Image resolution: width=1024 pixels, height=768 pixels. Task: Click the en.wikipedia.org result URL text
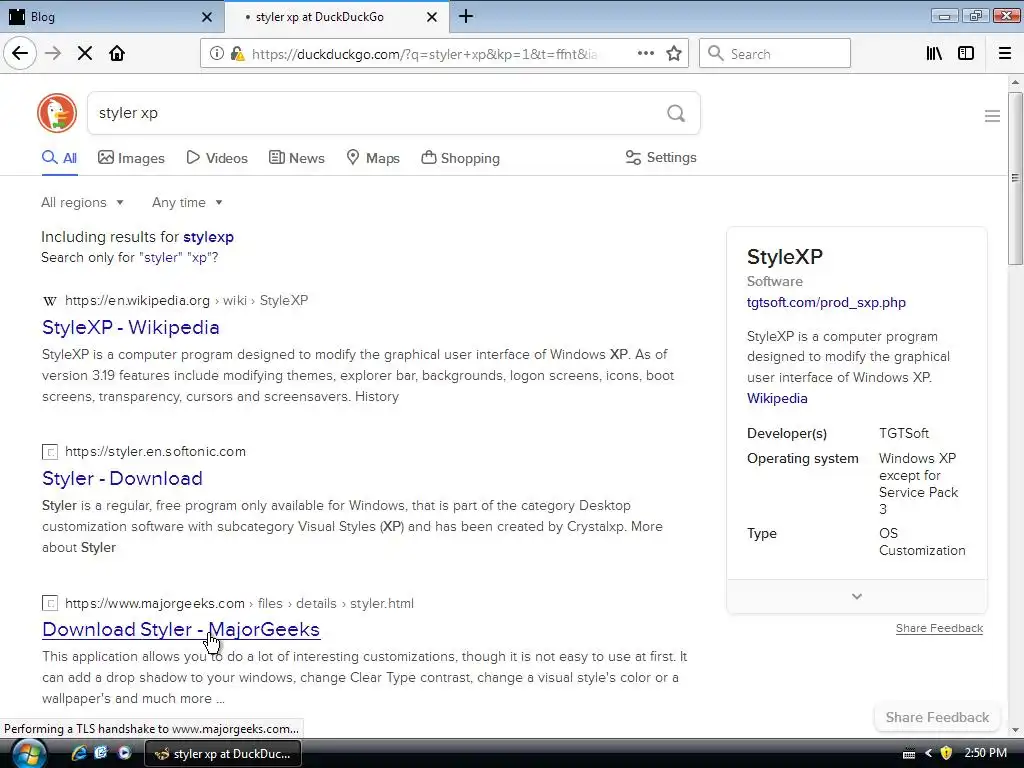point(137,300)
